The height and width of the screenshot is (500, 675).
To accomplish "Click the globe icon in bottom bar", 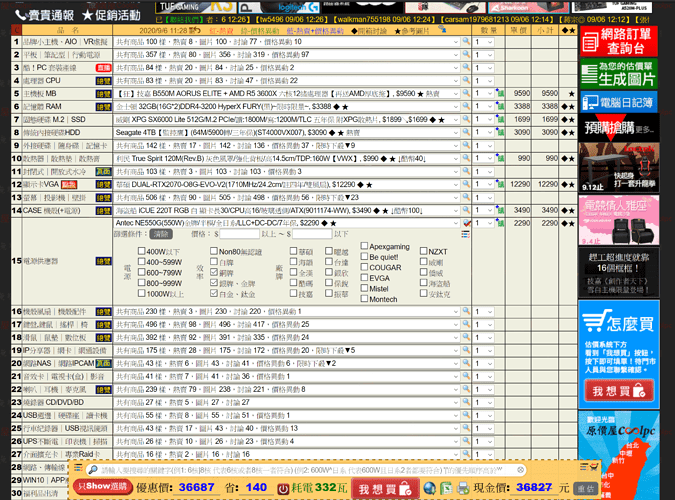I will point(429,488).
